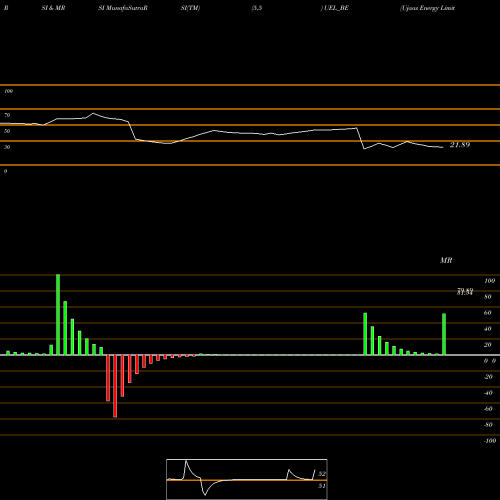Click the 'UEL_BE' ticker symbol text
The height and width of the screenshot is (500, 500).
pyautogui.click(x=336, y=8)
